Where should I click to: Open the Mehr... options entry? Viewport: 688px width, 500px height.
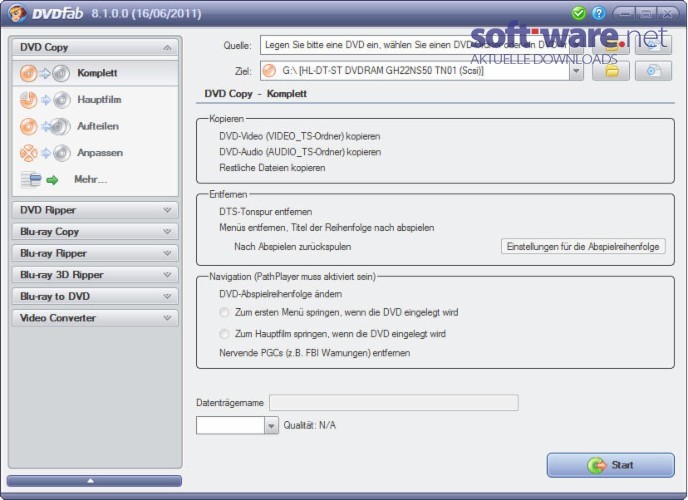coord(95,179)
